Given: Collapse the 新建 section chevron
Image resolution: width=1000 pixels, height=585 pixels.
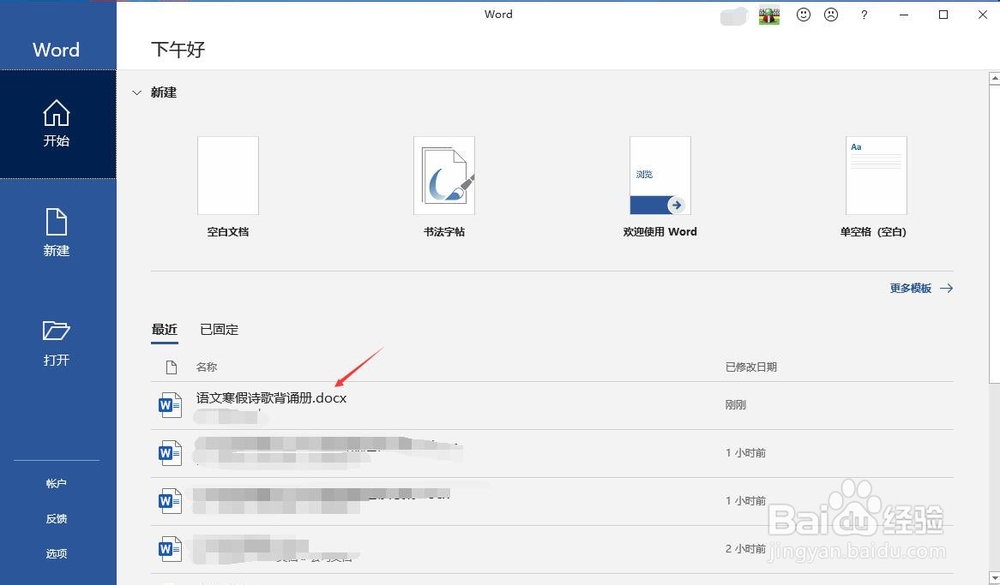Looking at the screenshot, I should pyautogui.click(x=136, y=93).
